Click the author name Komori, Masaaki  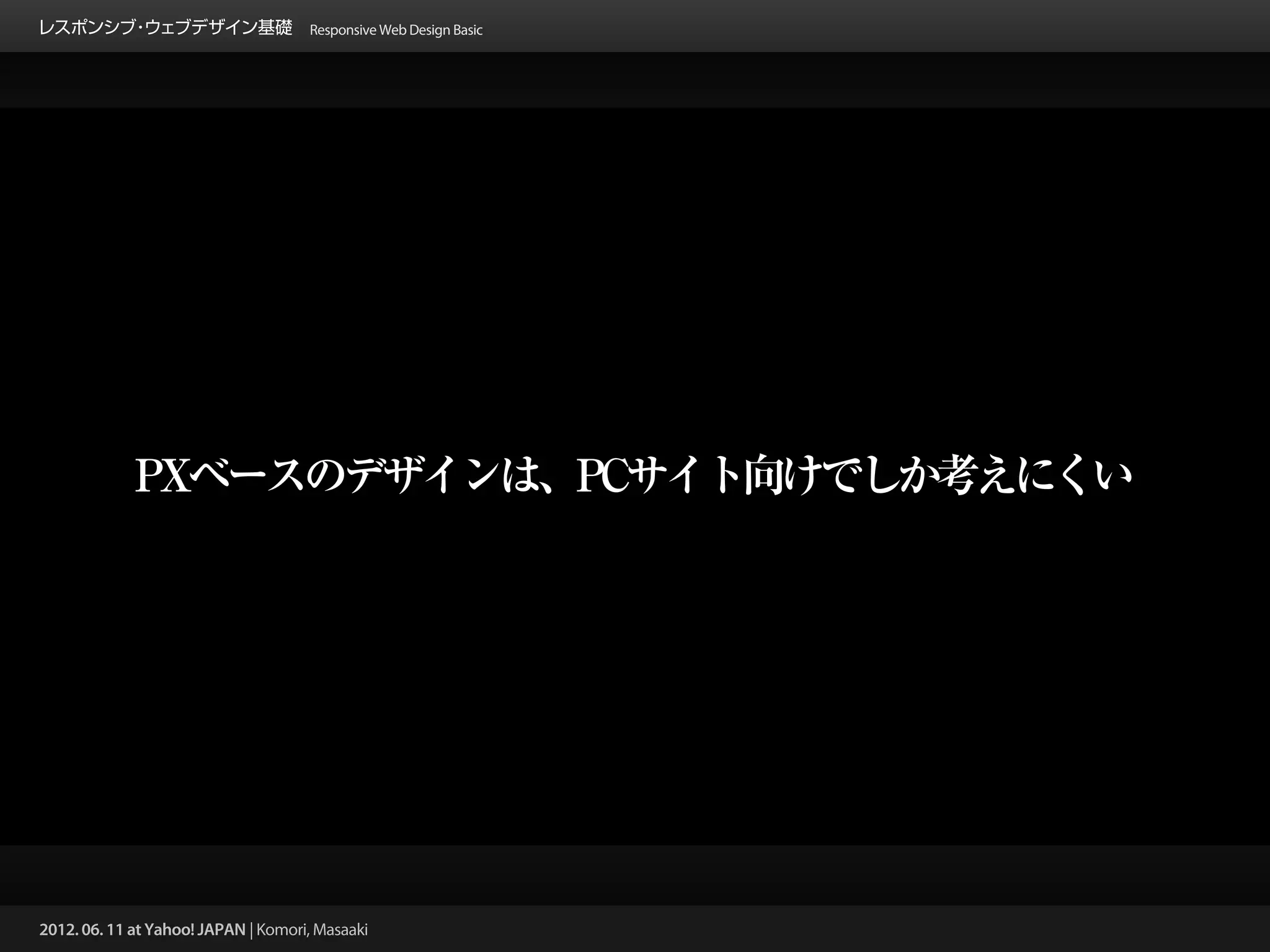[312, 930]
